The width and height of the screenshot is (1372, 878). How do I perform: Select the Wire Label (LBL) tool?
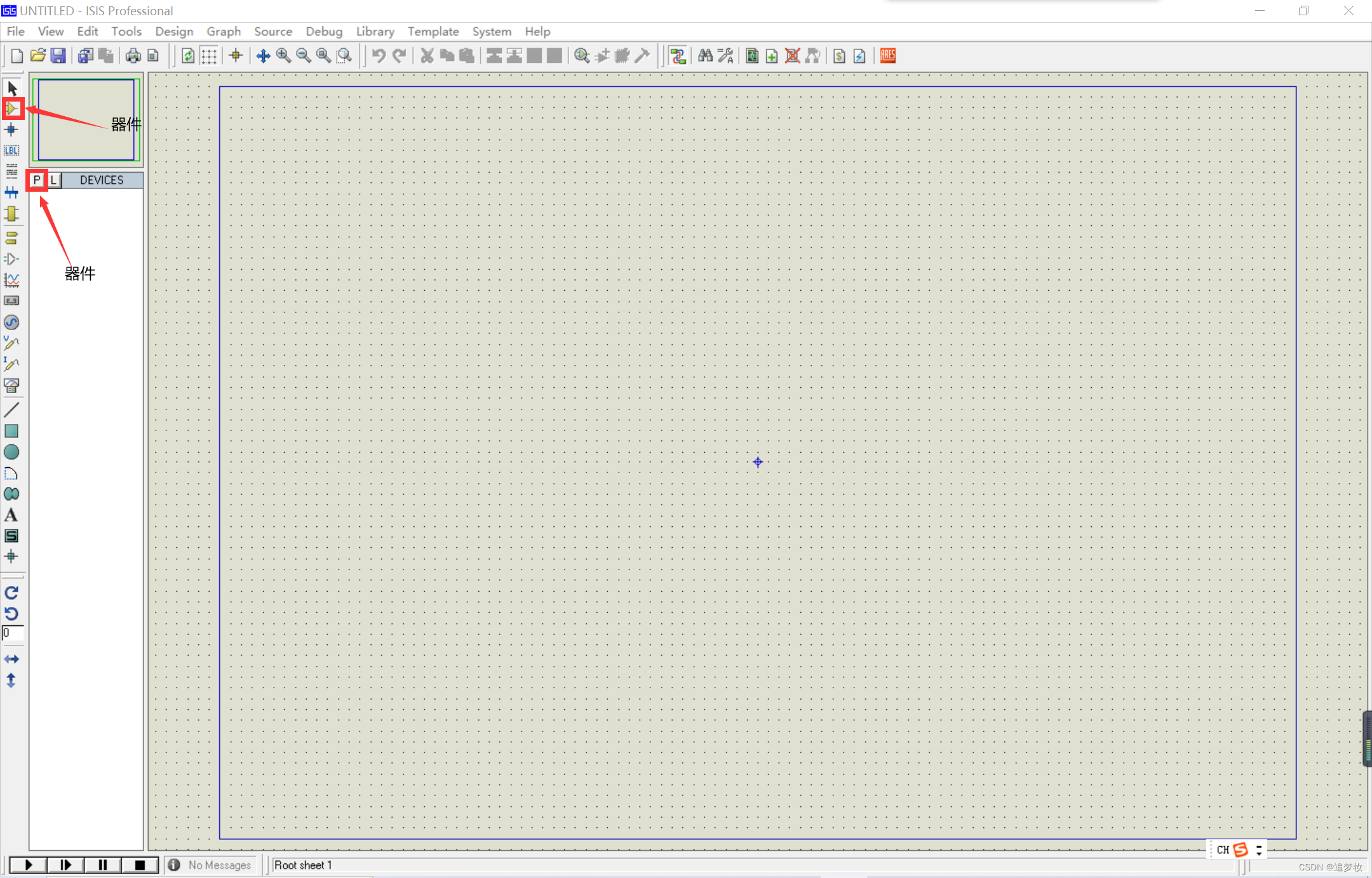tap(11, 150)
